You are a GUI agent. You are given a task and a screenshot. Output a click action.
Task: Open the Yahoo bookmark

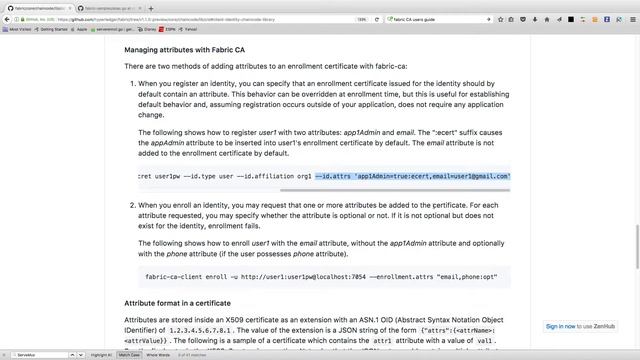point(188,29)
